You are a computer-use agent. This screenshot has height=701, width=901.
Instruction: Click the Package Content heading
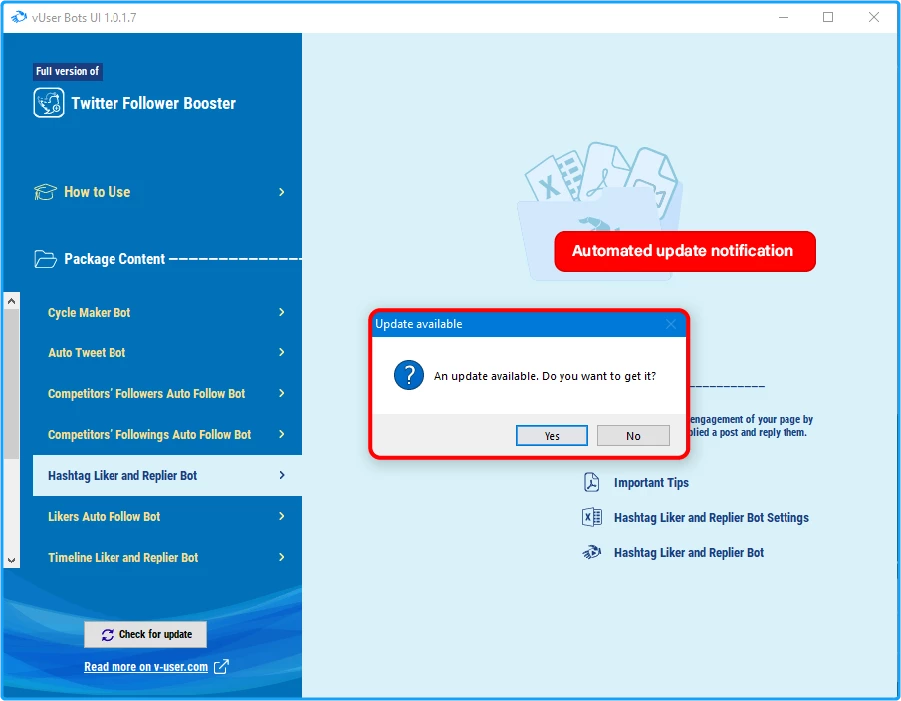pyautogui.click(x=114, y=259)
